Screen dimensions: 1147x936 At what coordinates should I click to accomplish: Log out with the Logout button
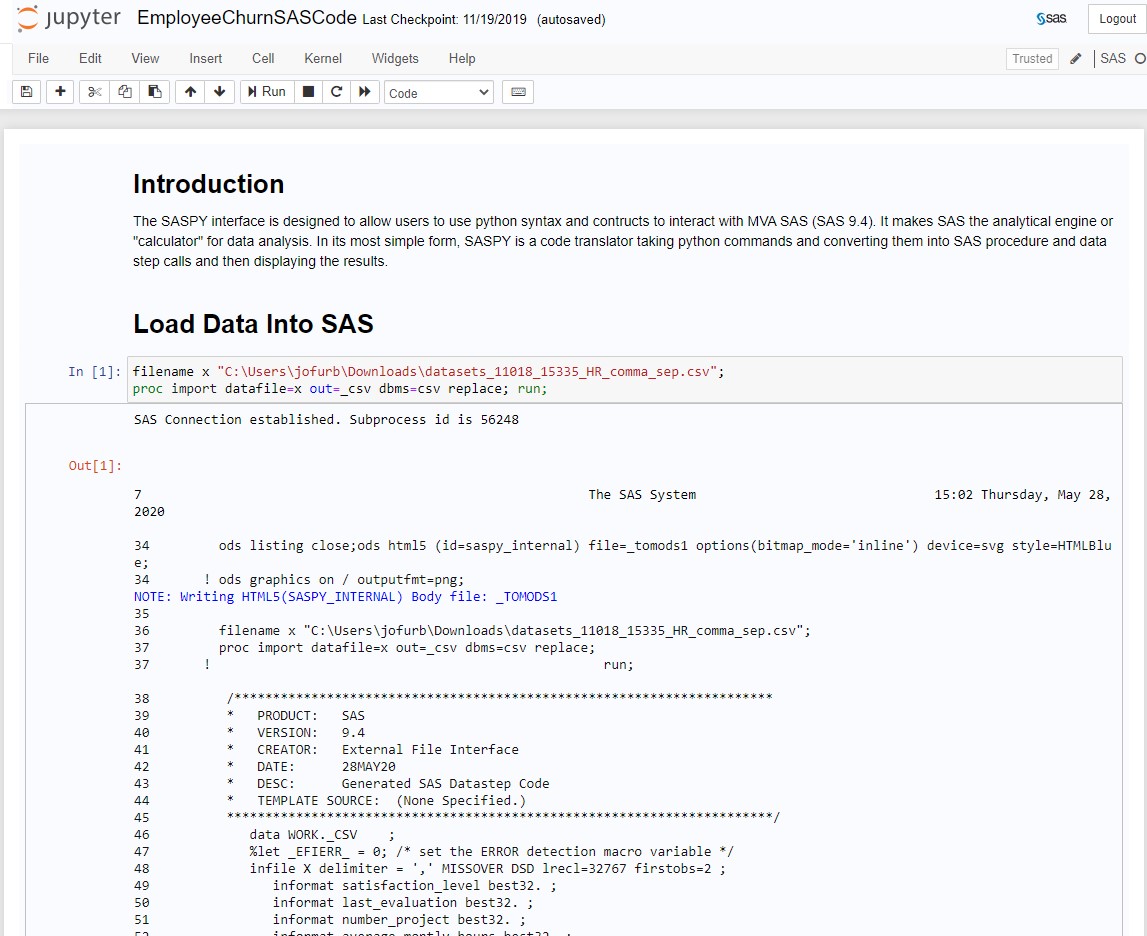(x=1117, y=19)
